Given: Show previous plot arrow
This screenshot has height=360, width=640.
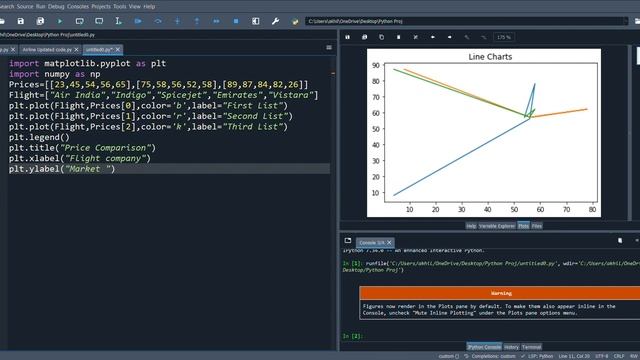Looking at the screenshot, I should [433, 37].
